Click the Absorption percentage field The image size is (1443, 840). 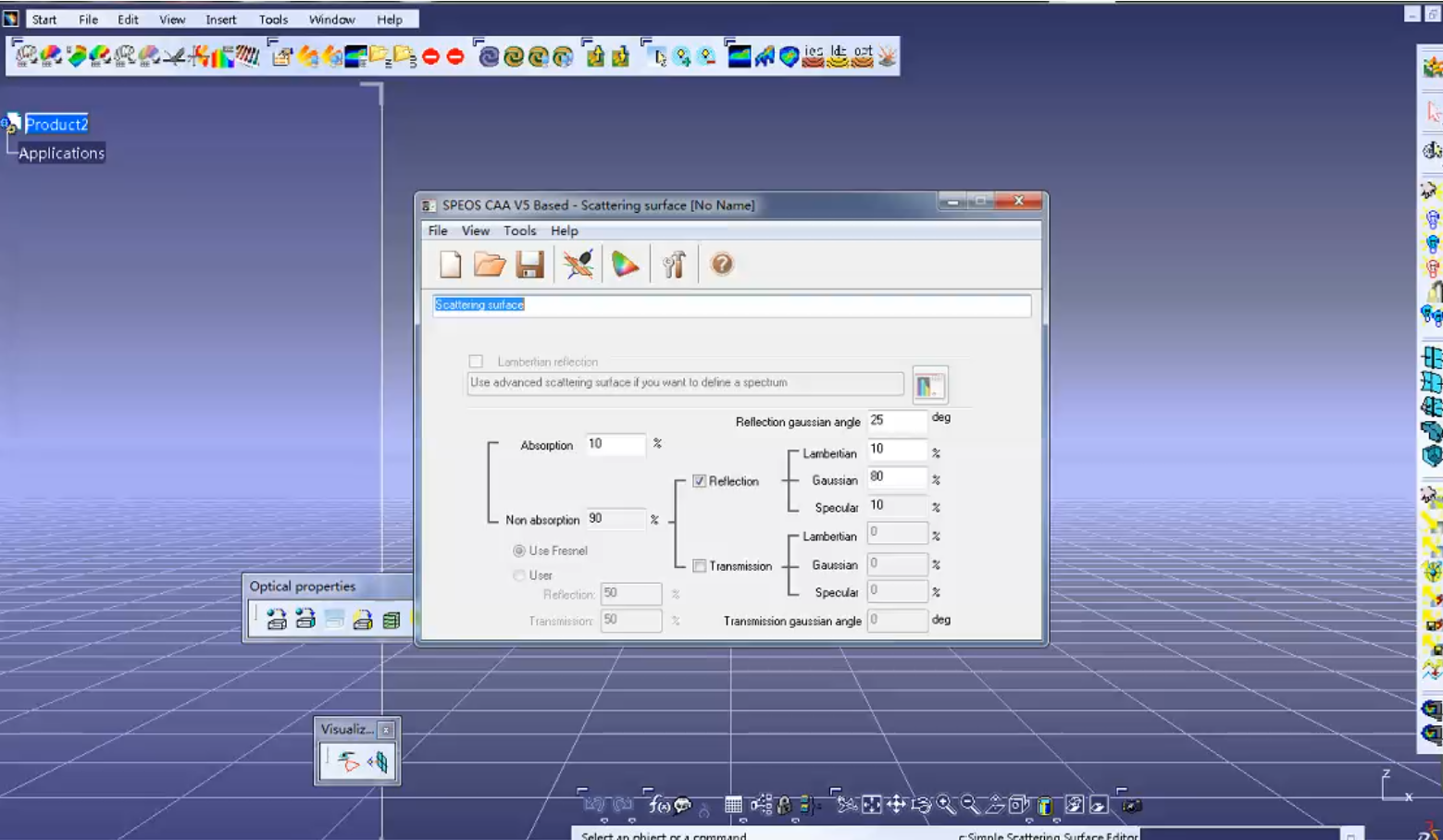616,445
